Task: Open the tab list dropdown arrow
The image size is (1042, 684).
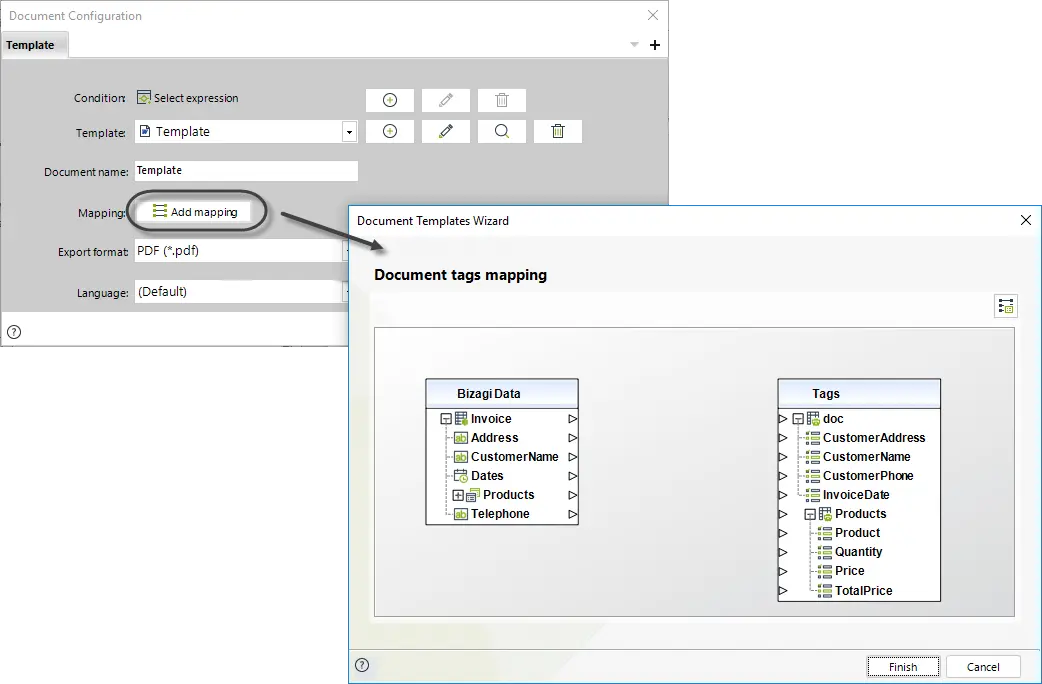Action: pyautogui.click(x=634, y=45)
